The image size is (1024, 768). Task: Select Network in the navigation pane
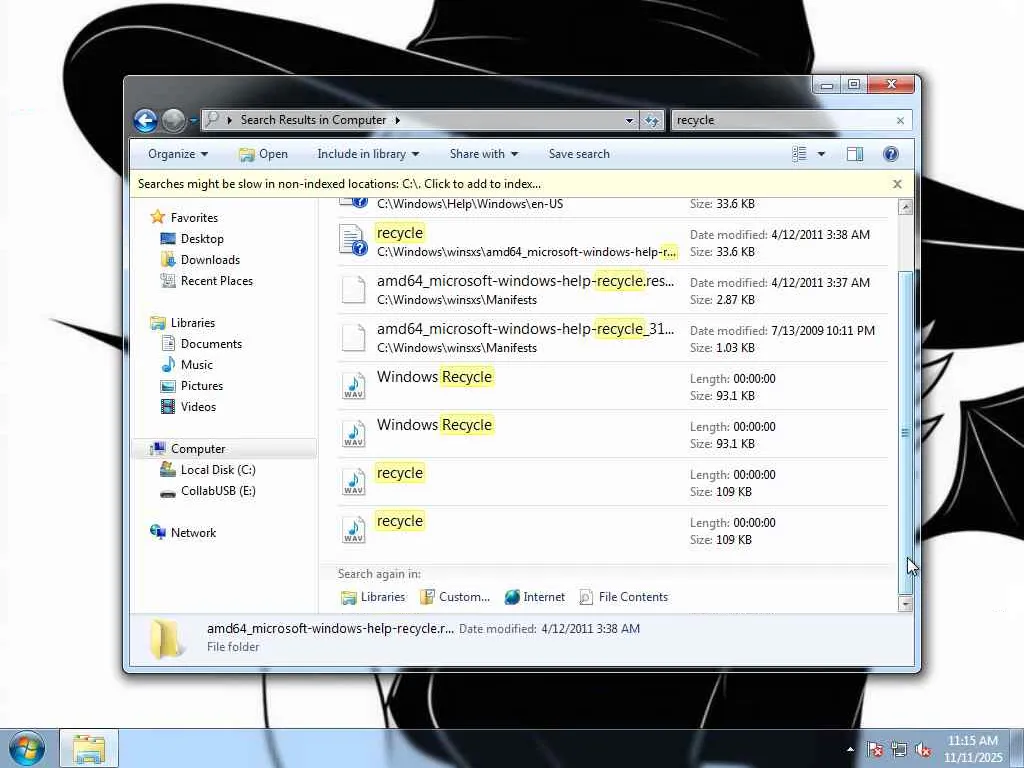coord(193,532)
